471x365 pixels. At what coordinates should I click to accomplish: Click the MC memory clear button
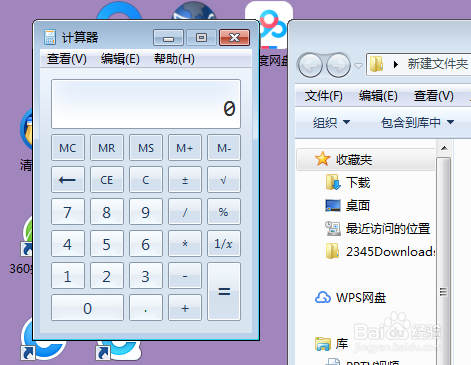pyautogui.click(x=68, y=148)
